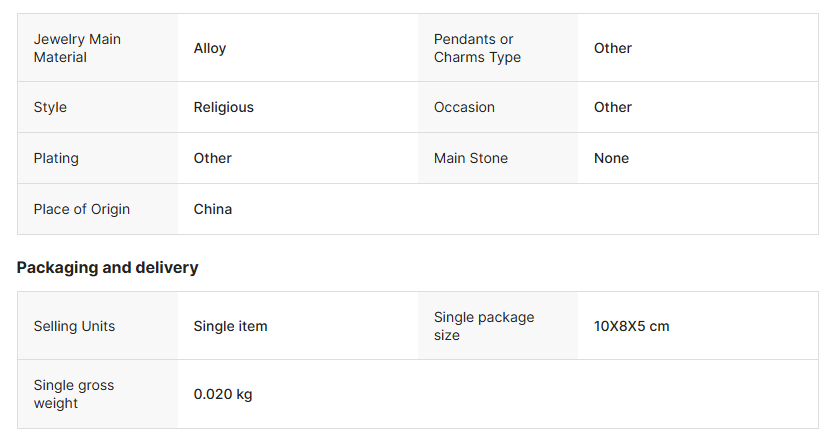Image resolution: width=833 pixels, height=442 pixels.
Task: Click the Jewelry Main Material label
Action: point(77,48)
